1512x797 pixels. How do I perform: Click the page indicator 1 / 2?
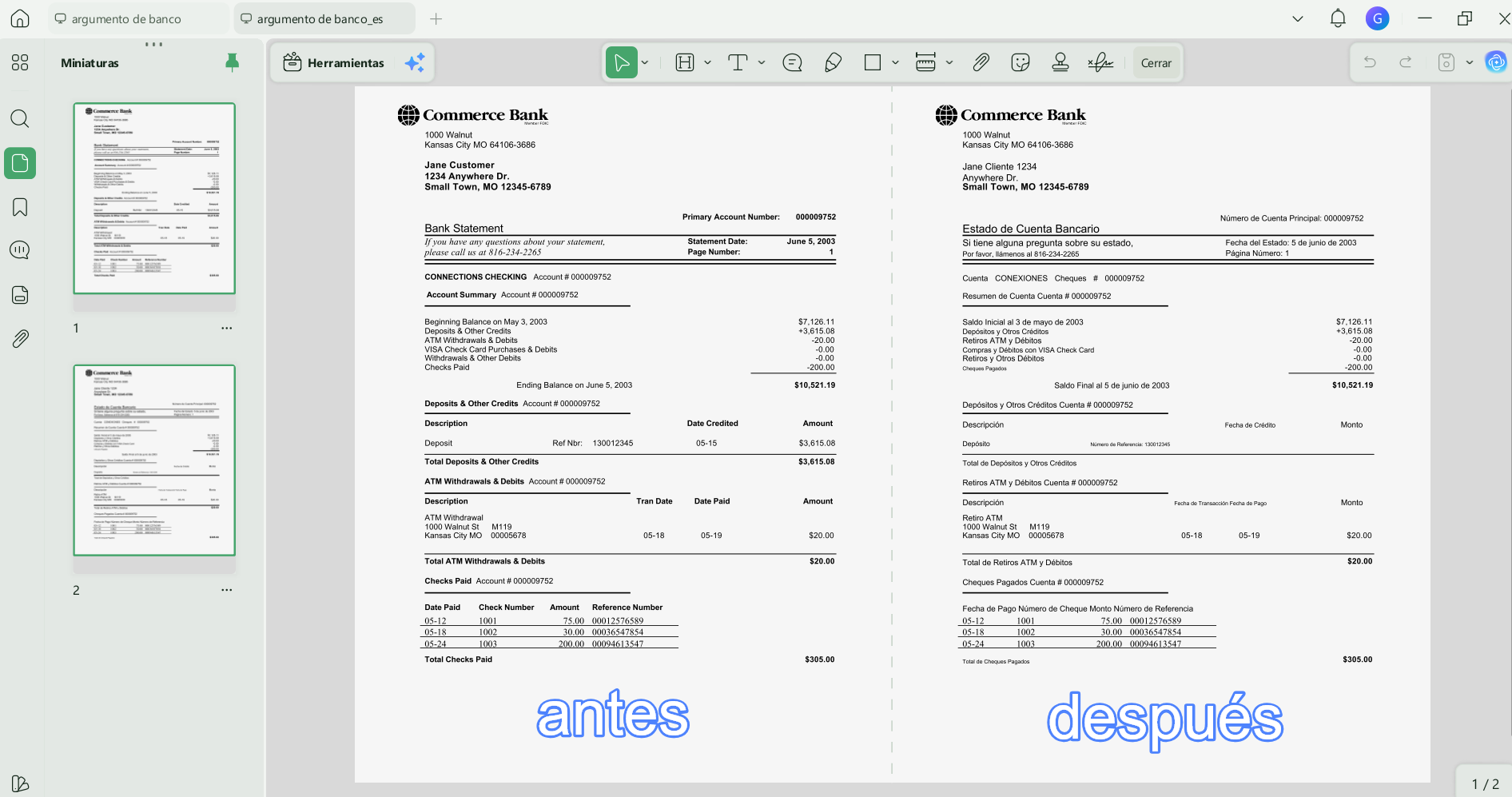[x=1485, y=784]
